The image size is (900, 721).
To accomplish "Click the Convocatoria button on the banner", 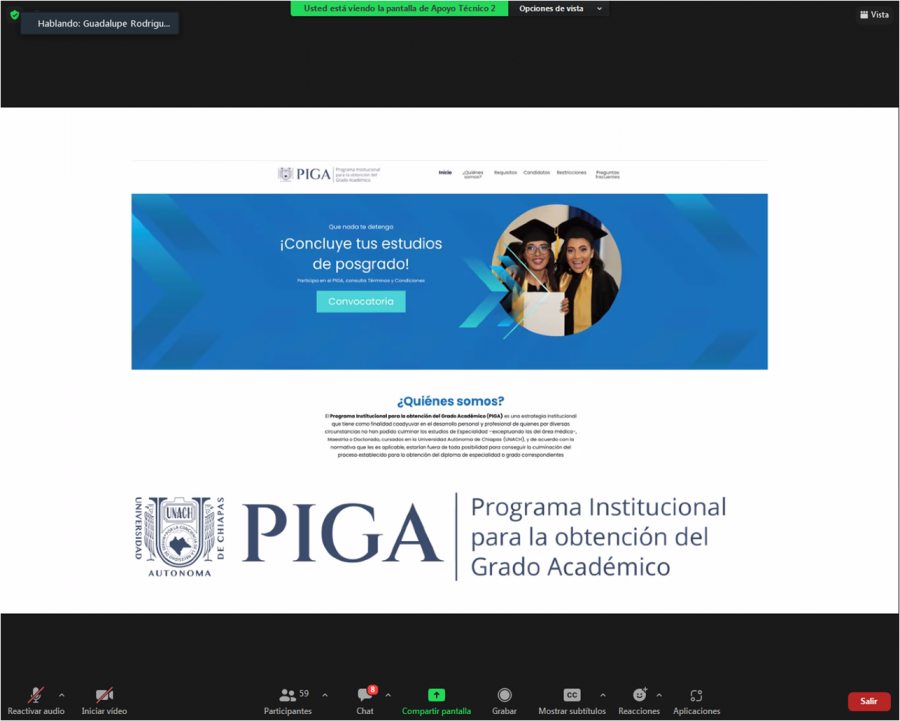I will point(361,301).
